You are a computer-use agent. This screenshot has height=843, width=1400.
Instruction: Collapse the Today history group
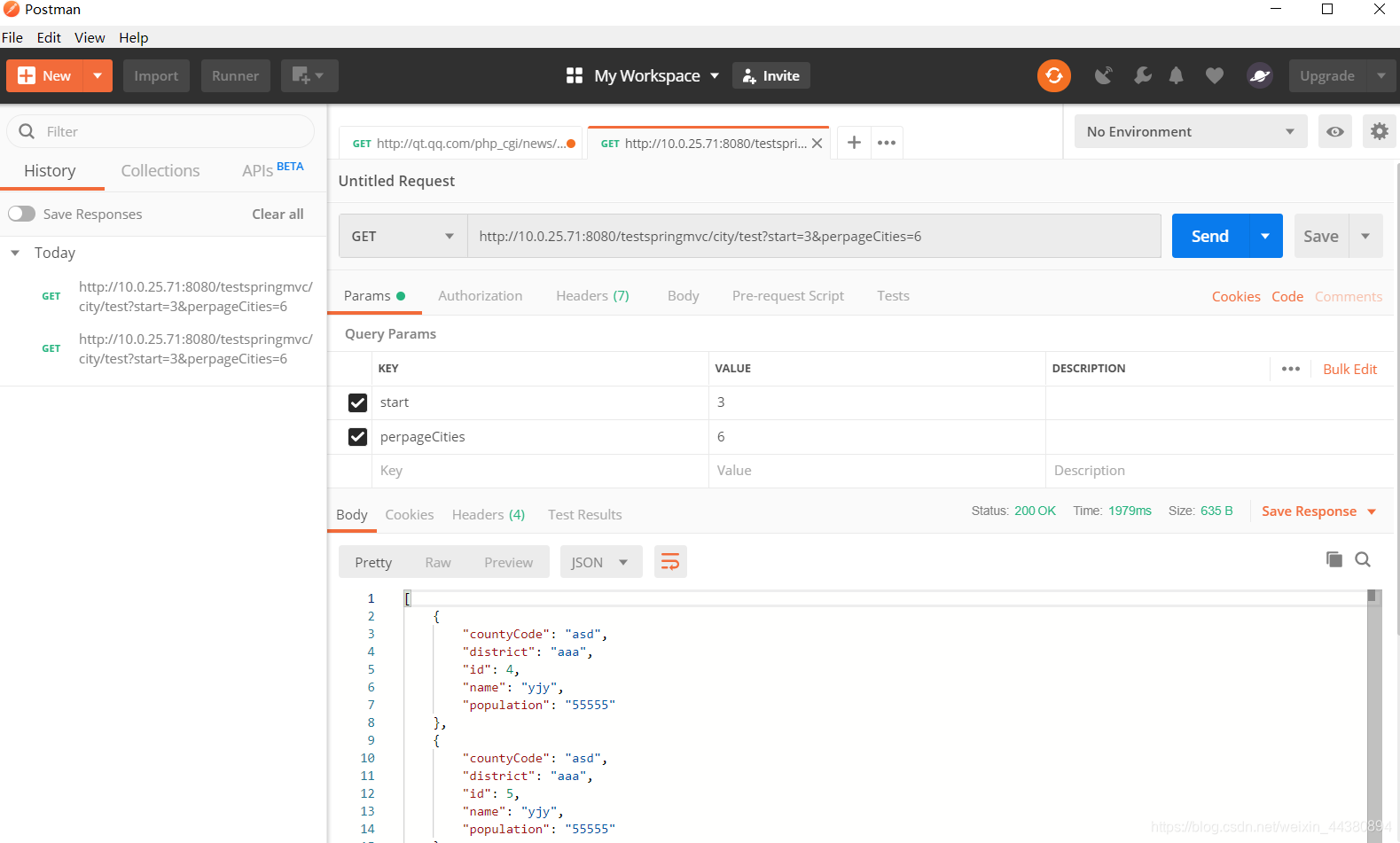(x=15, y=253)
